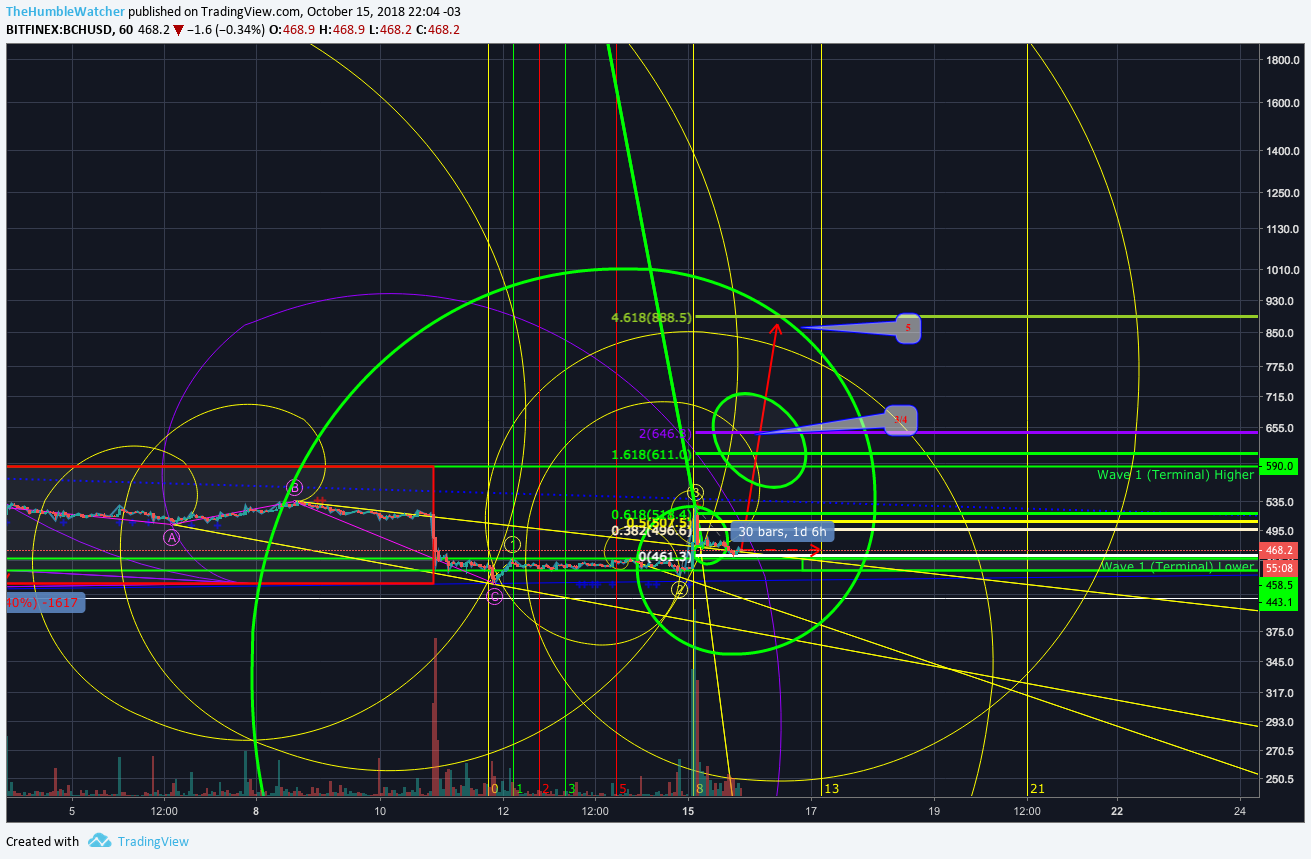Click the 850.0 price scale label
The image size is (1311, 859).
tap(1280, 333)
